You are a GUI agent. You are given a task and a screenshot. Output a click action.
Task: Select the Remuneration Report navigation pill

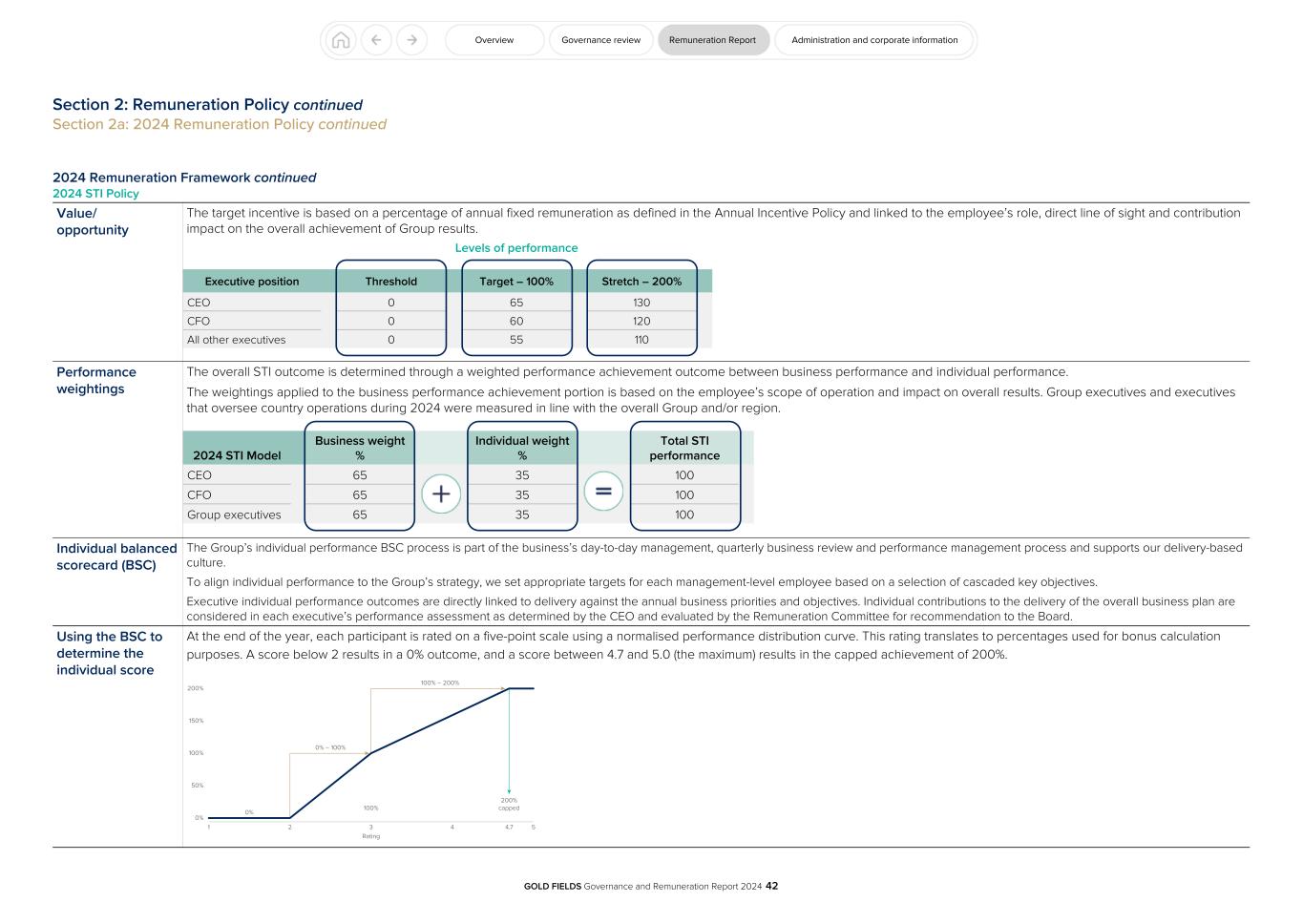tap(713, 40)
